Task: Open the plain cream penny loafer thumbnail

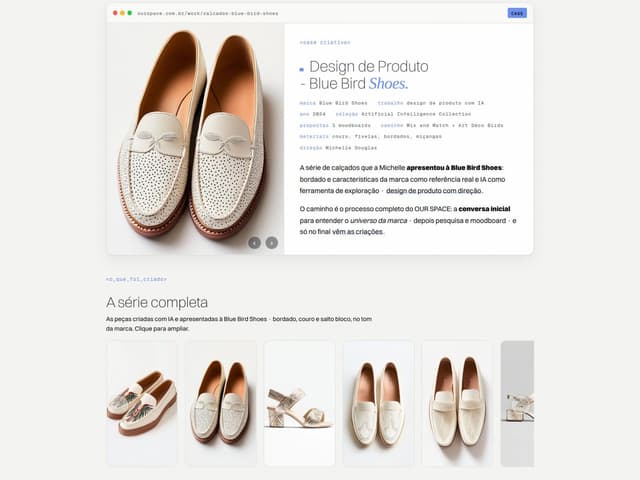Action: (x=458, y=403)
